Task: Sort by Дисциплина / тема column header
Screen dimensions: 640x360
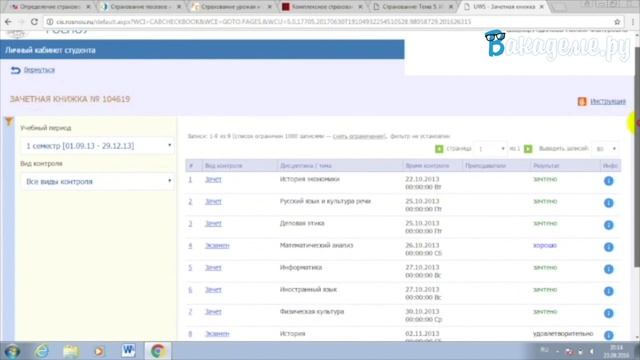Action: tap(306, 166)
